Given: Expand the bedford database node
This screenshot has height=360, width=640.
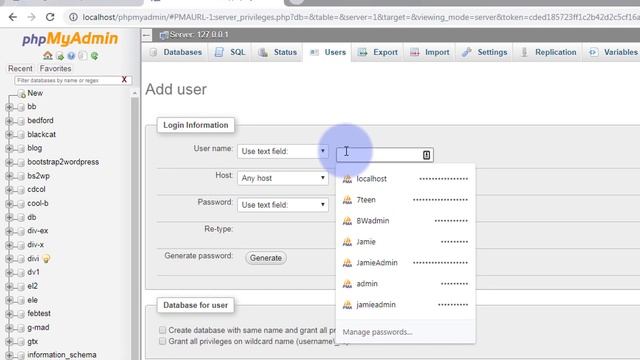Looking at the screenshot, I should 9,121.
